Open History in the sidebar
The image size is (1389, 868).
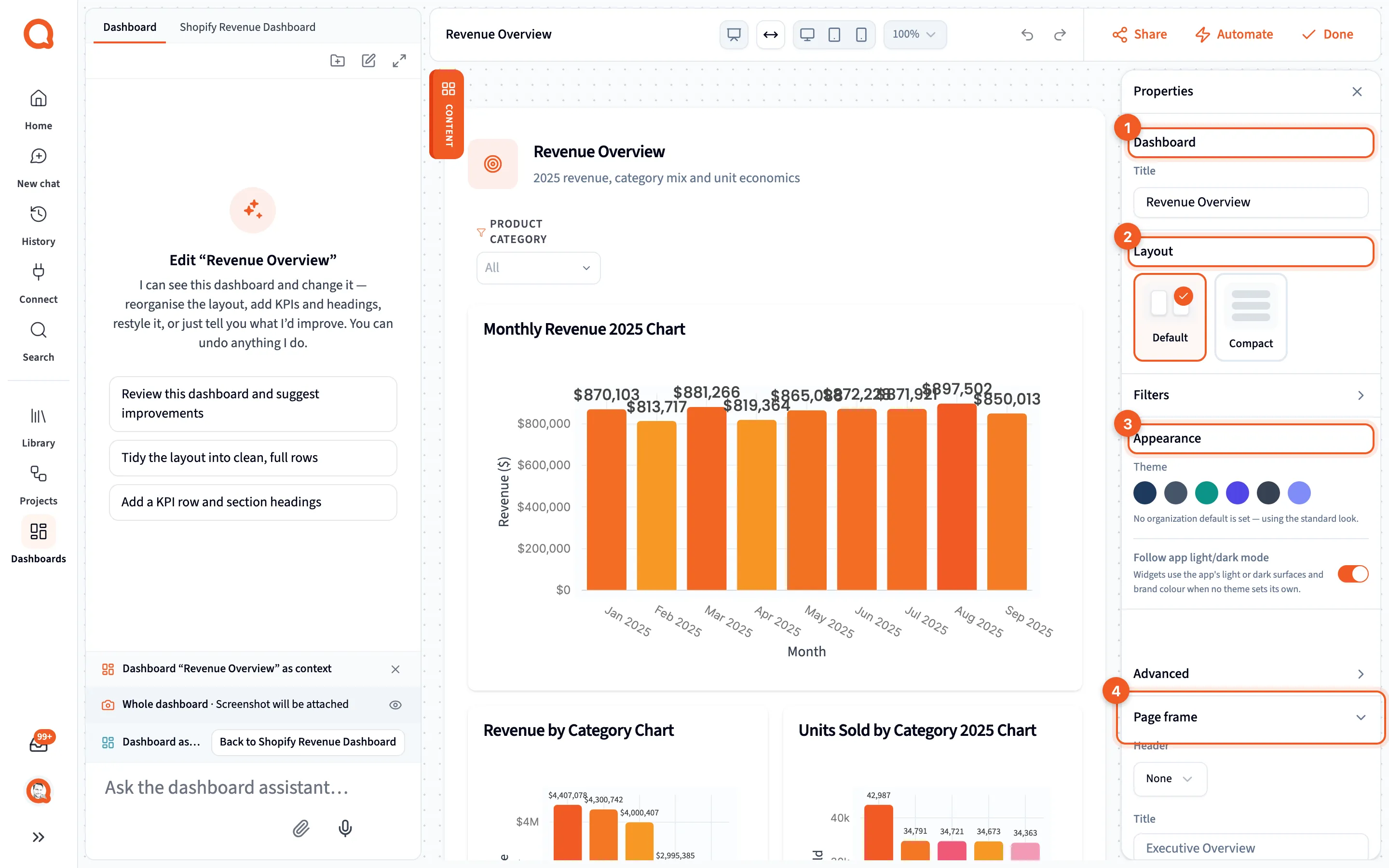coord(39,225)
